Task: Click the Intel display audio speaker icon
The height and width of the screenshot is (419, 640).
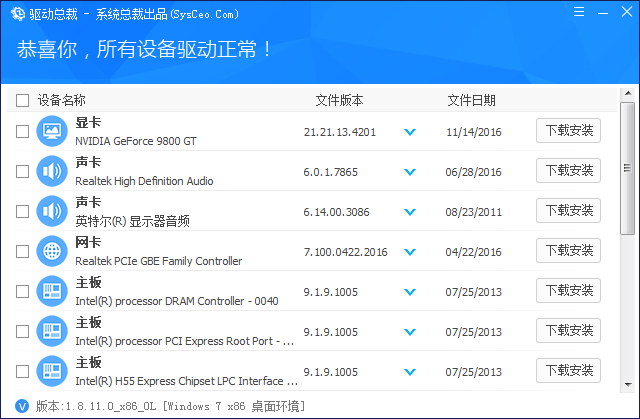Action: click(x=50, y=211)
